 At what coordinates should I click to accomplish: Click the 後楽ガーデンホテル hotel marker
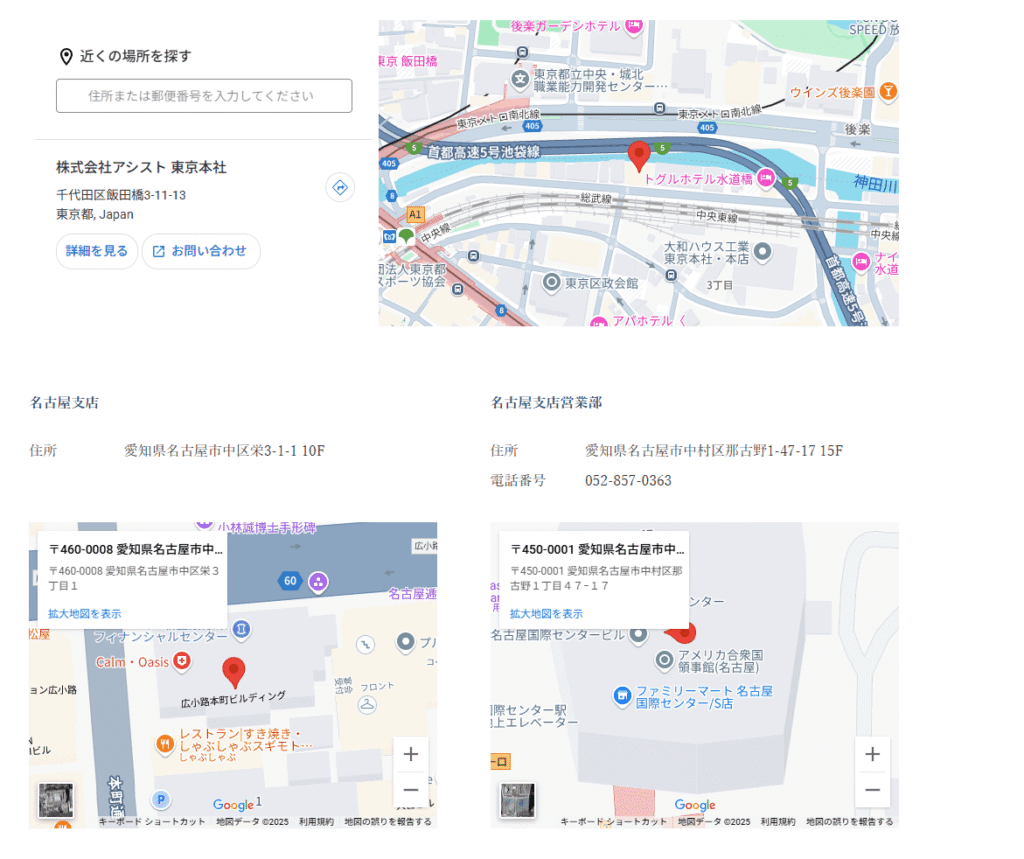click(x=633, y=26)
